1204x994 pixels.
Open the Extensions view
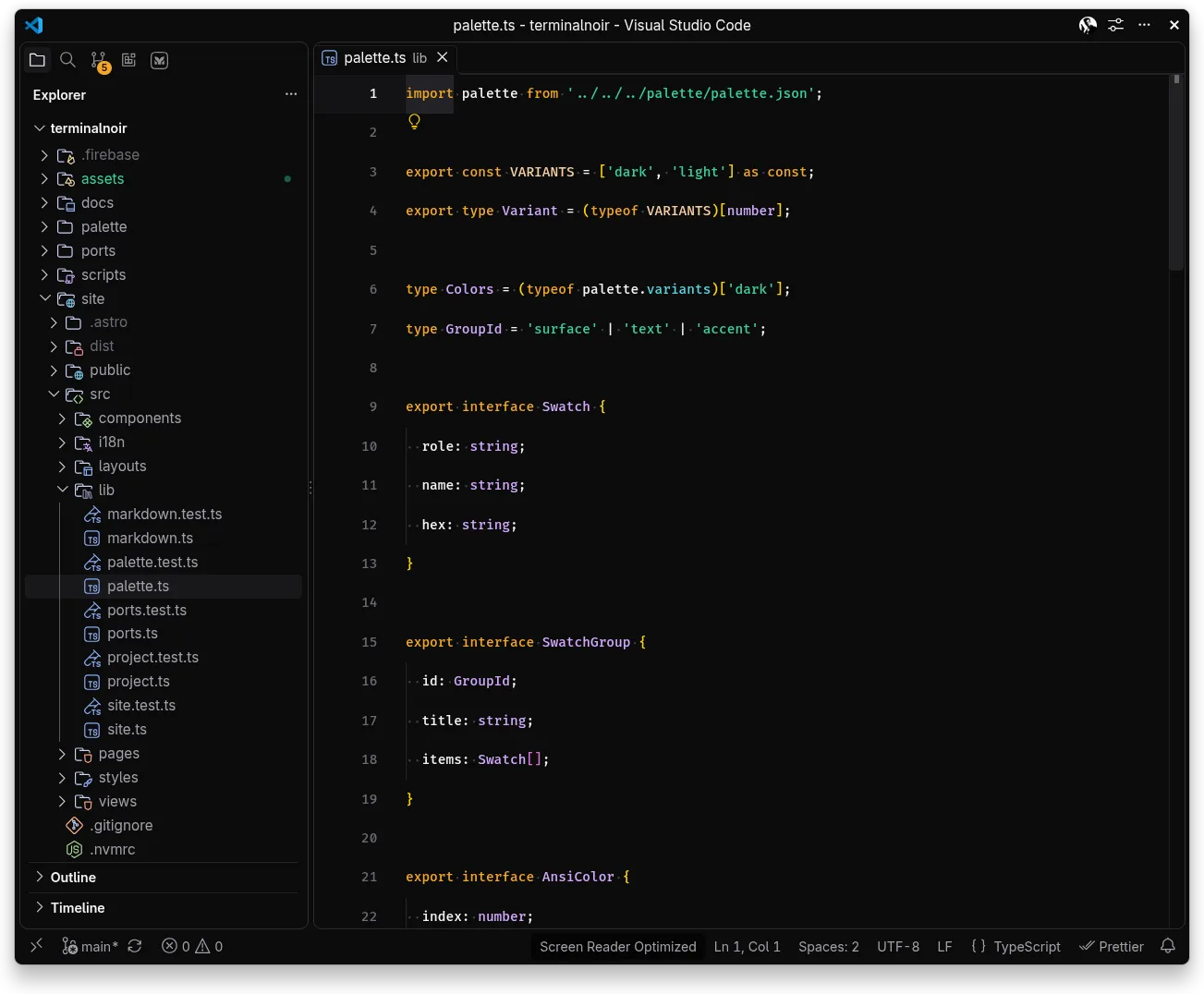129,60
